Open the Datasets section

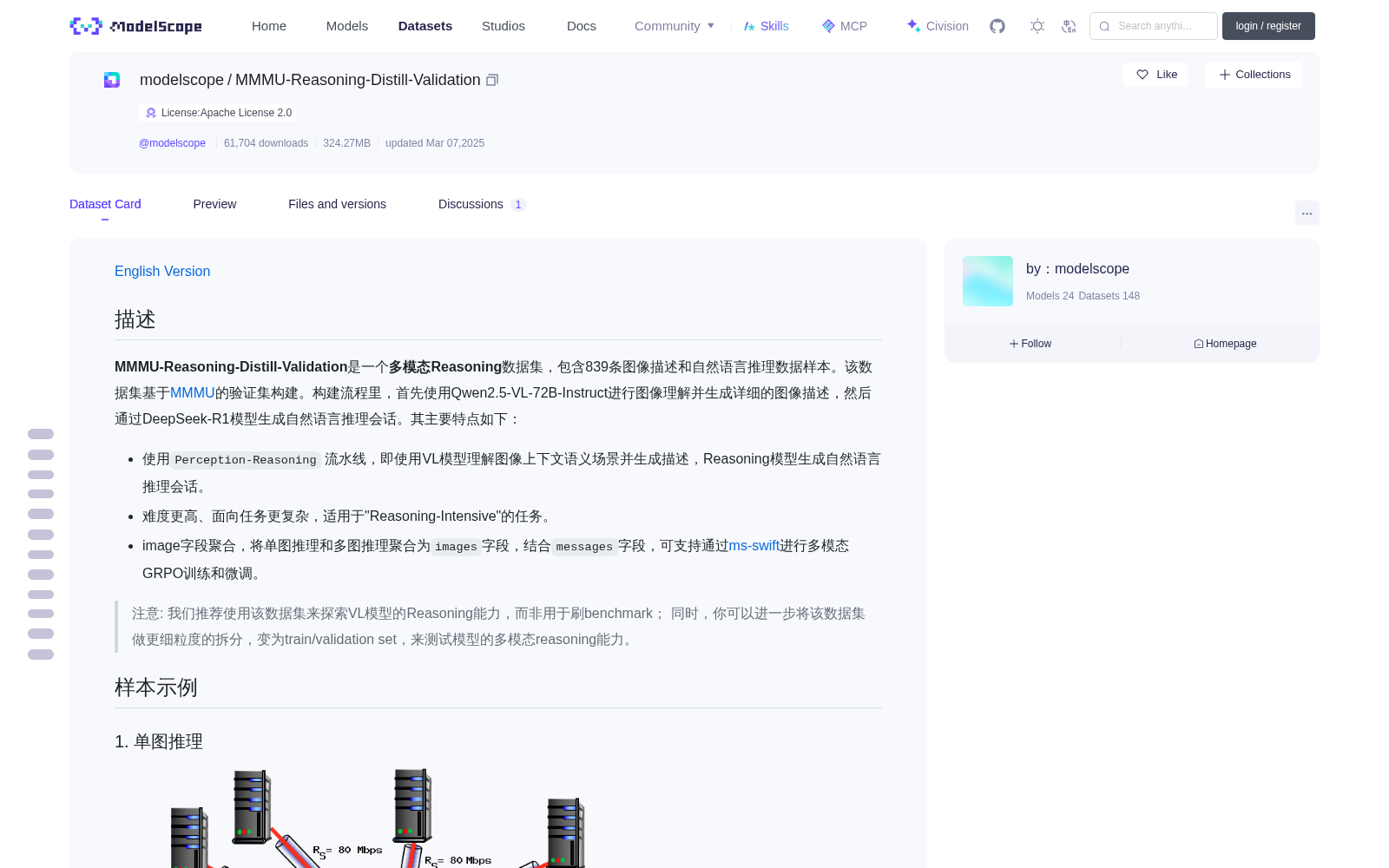(425, 26)
